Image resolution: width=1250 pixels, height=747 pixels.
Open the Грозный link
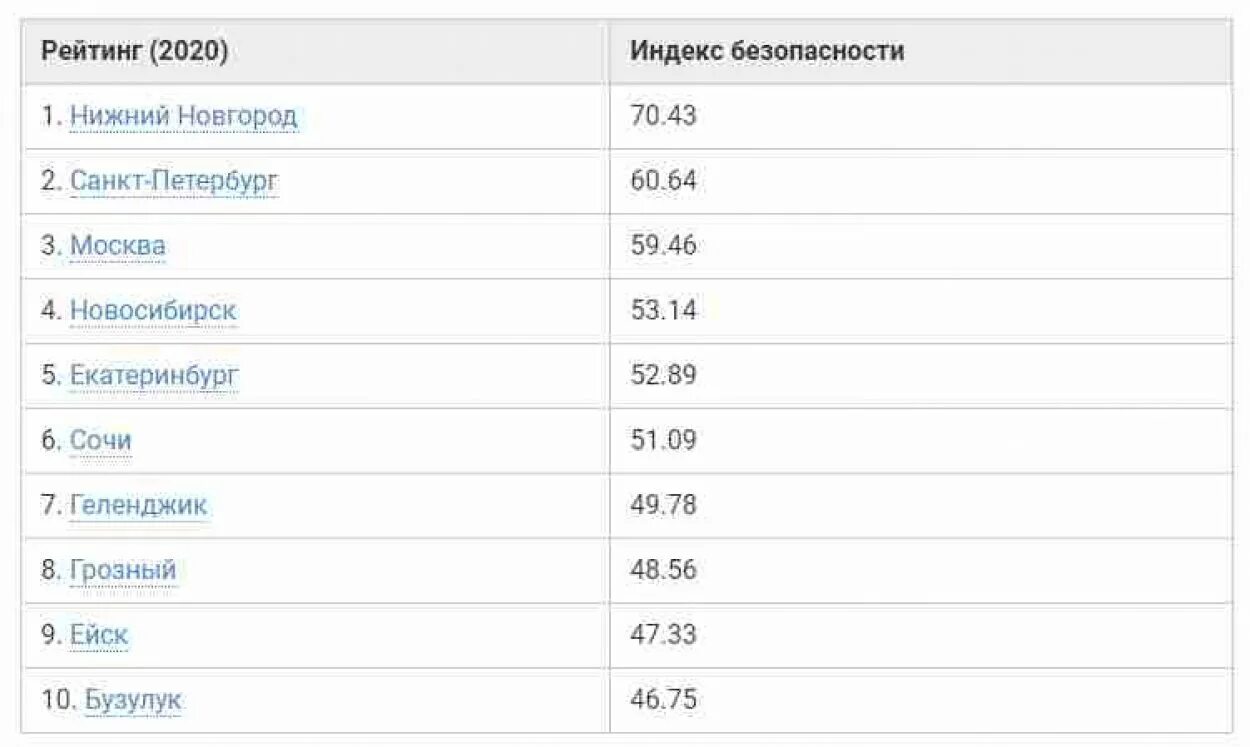click(123, 570)
